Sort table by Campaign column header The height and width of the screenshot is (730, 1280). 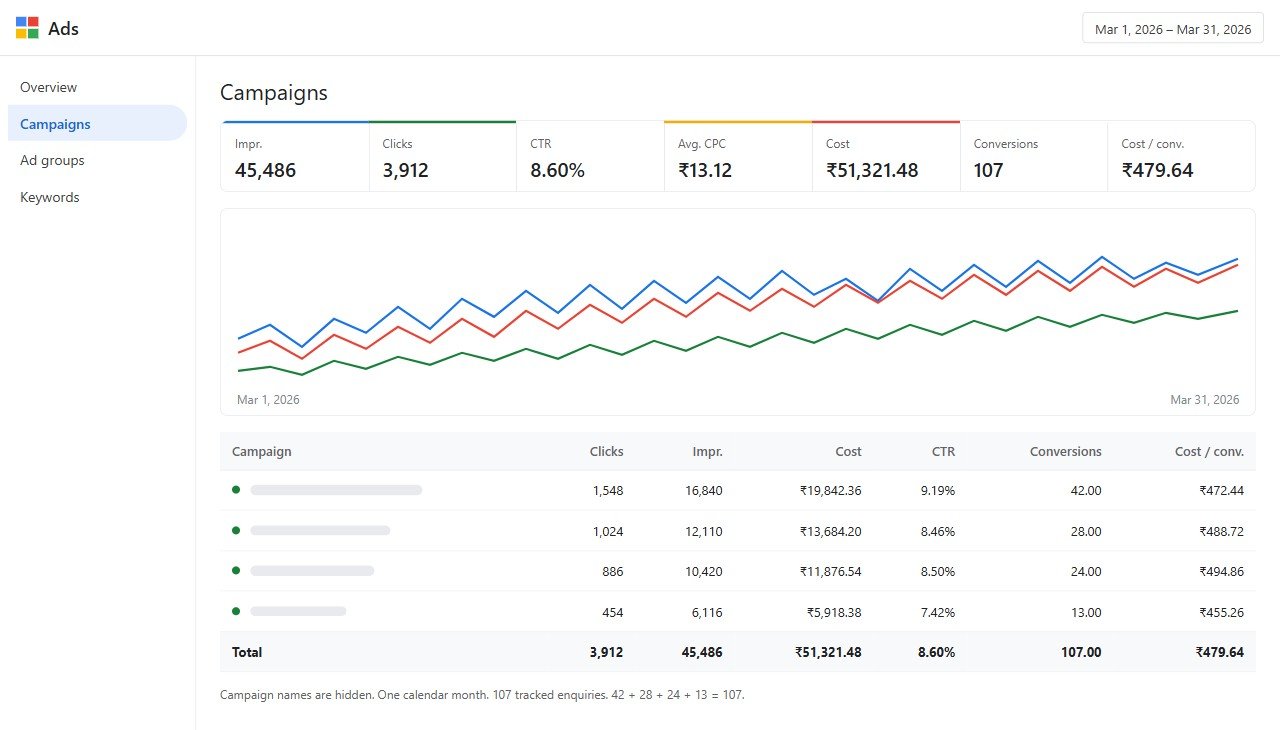point(262,451)
